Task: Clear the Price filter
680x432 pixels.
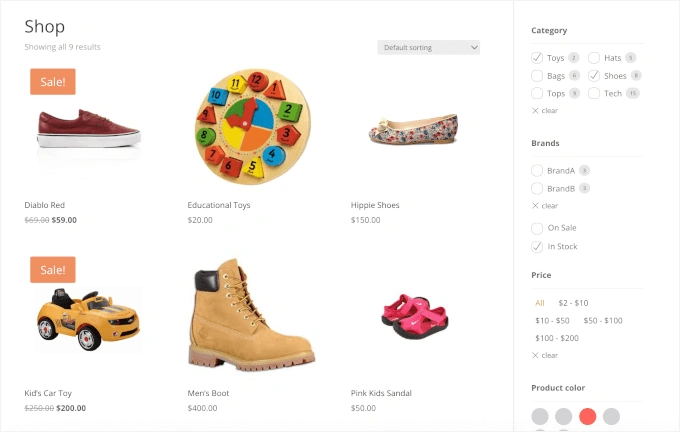Action: [545, 355]
